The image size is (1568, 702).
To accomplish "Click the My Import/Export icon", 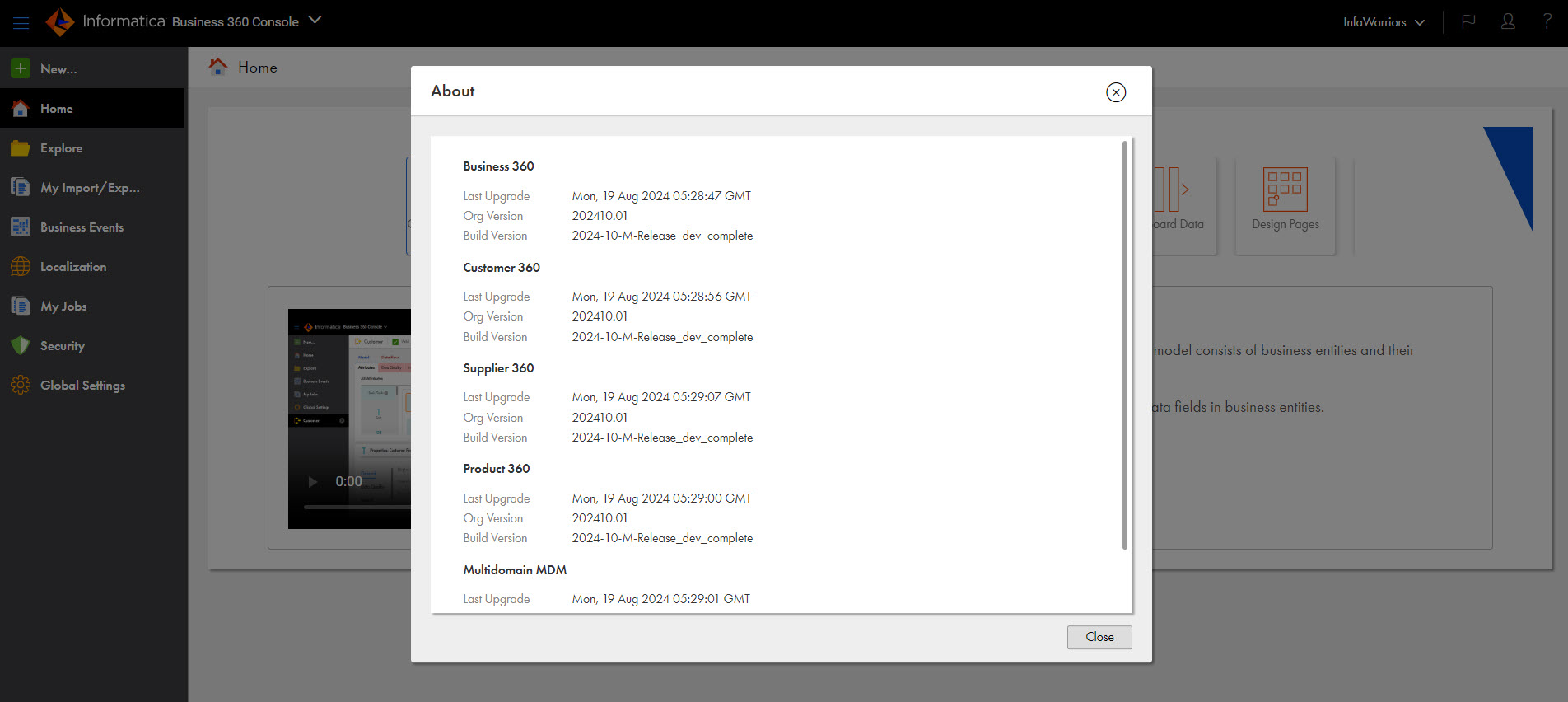I will 21,187.
